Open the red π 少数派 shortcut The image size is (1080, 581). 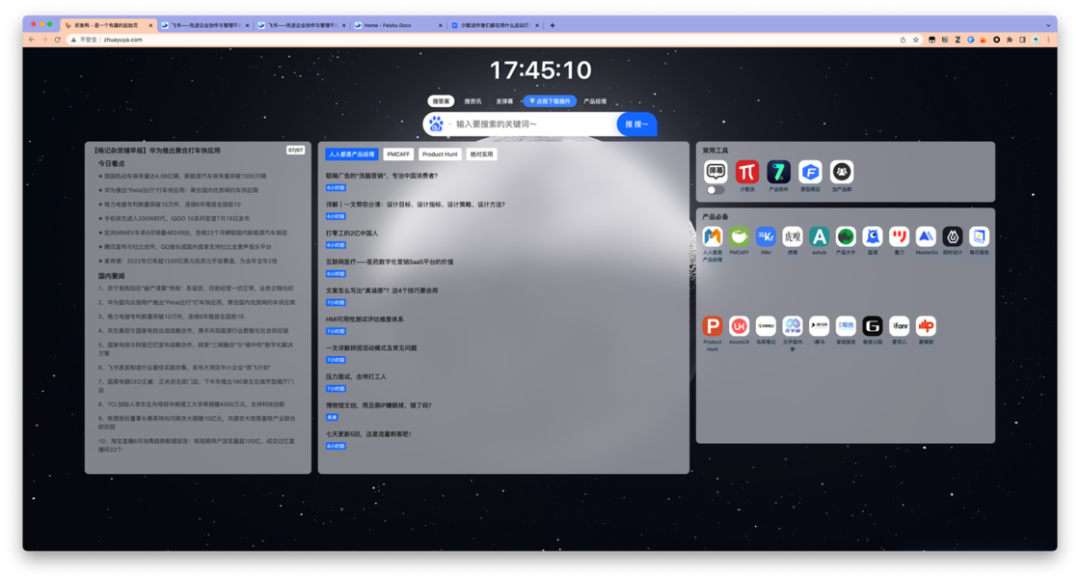pyautogui.click(x=747, y=171)
